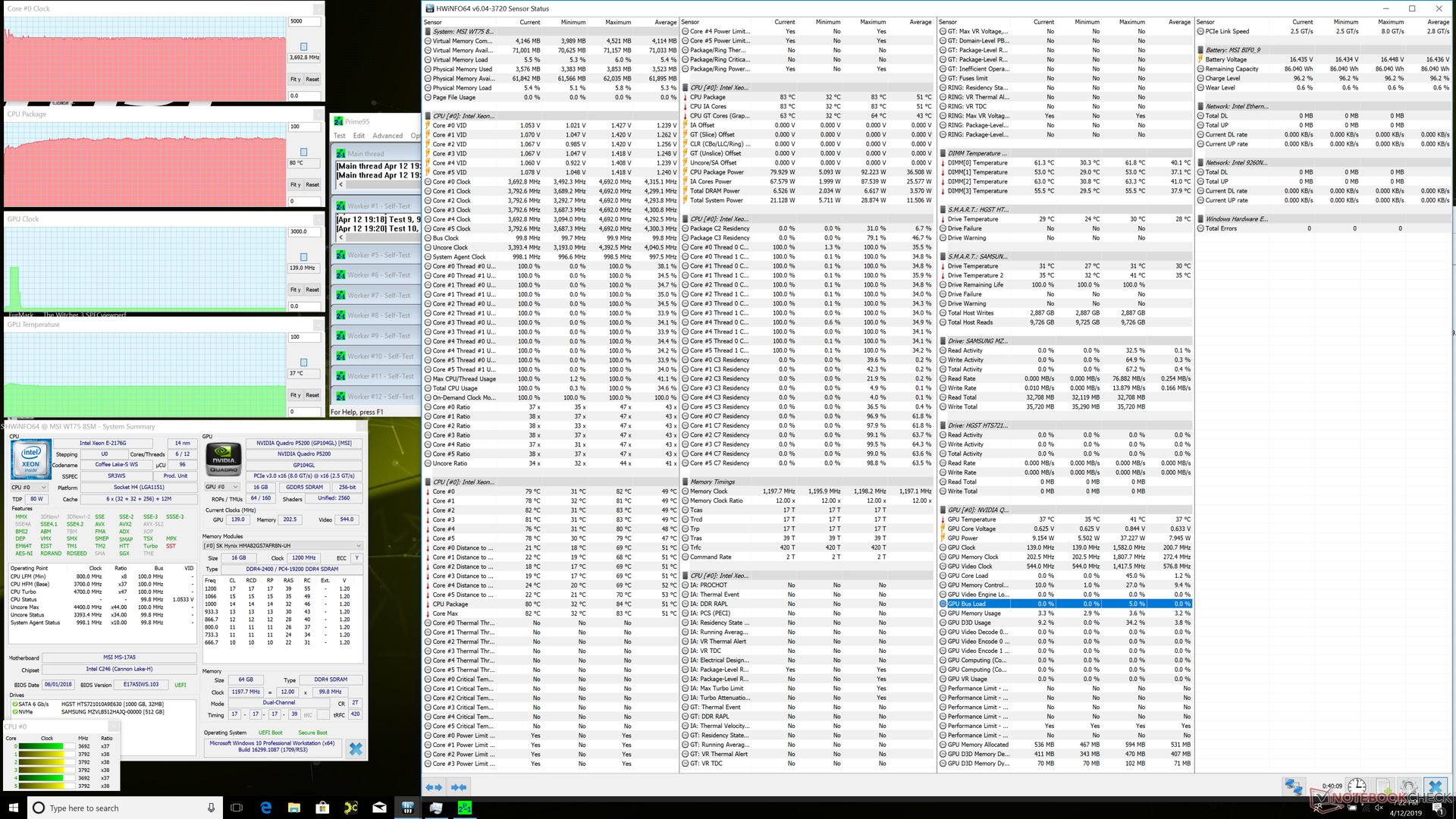1456x819 pixels.
Task: Click the Cortana microphone icon
Action: point(211,808)
